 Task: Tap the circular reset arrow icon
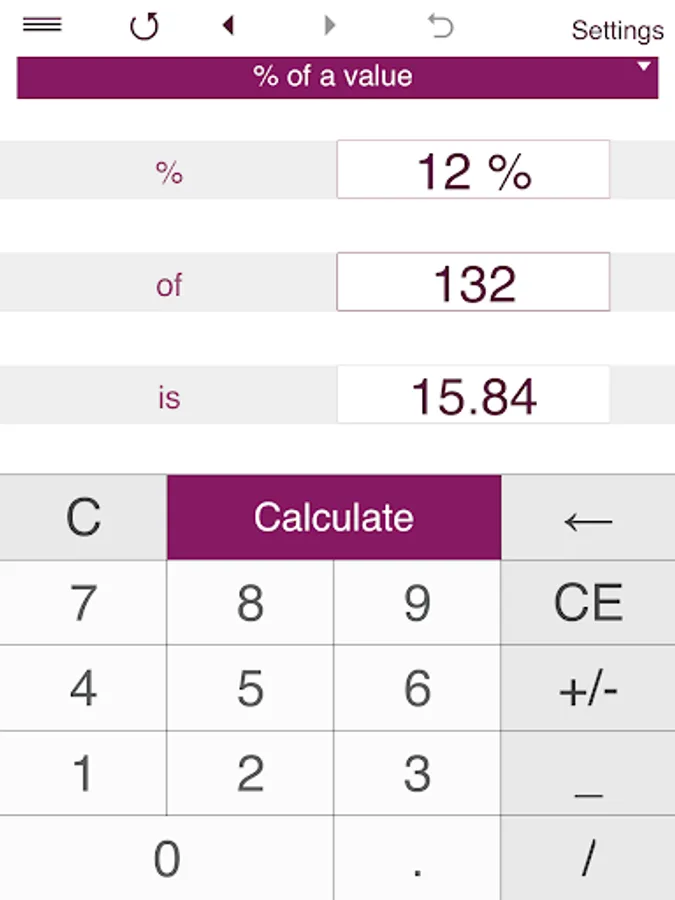click(143, 26)
